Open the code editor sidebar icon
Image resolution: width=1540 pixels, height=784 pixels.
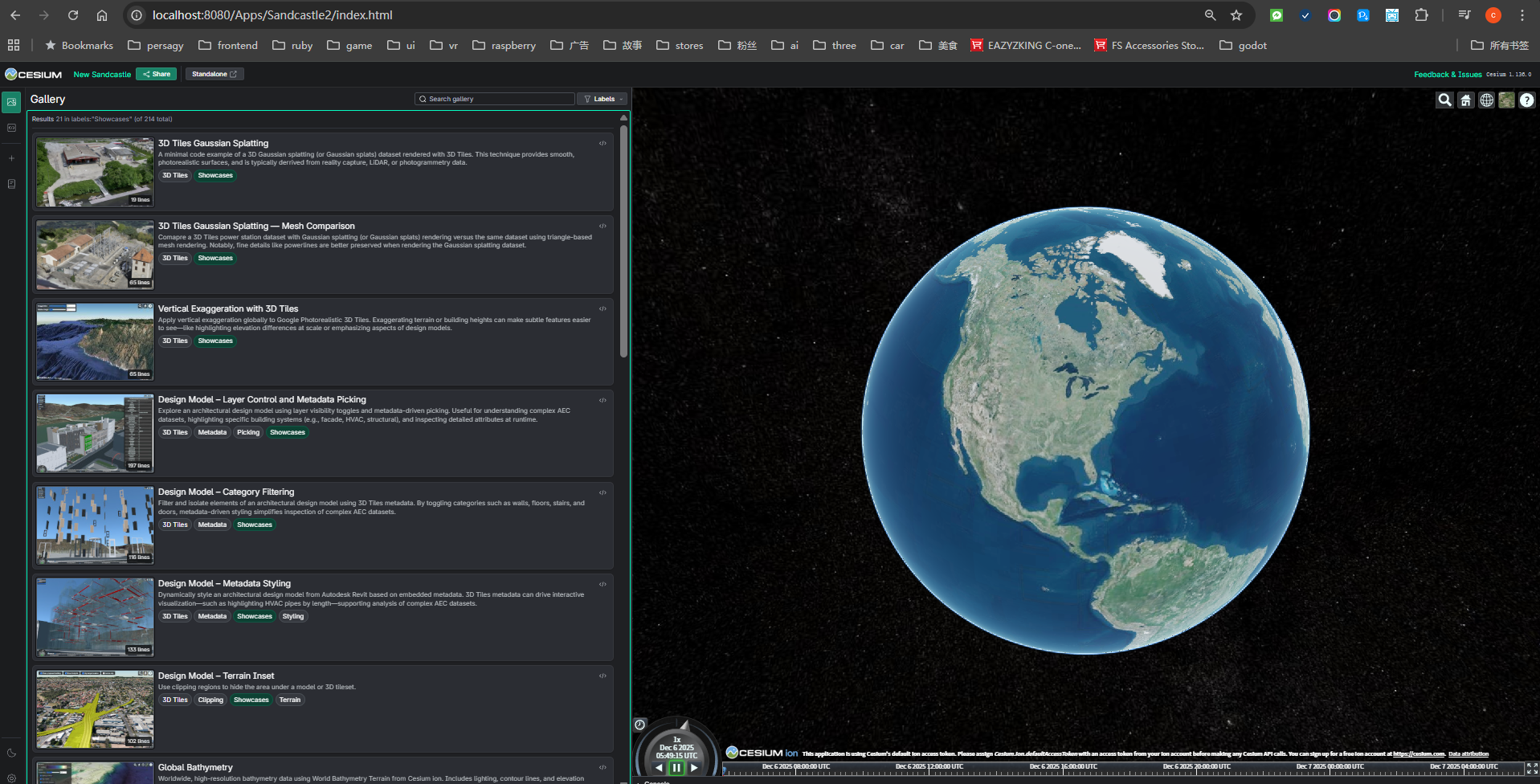(x=11, y=128)
